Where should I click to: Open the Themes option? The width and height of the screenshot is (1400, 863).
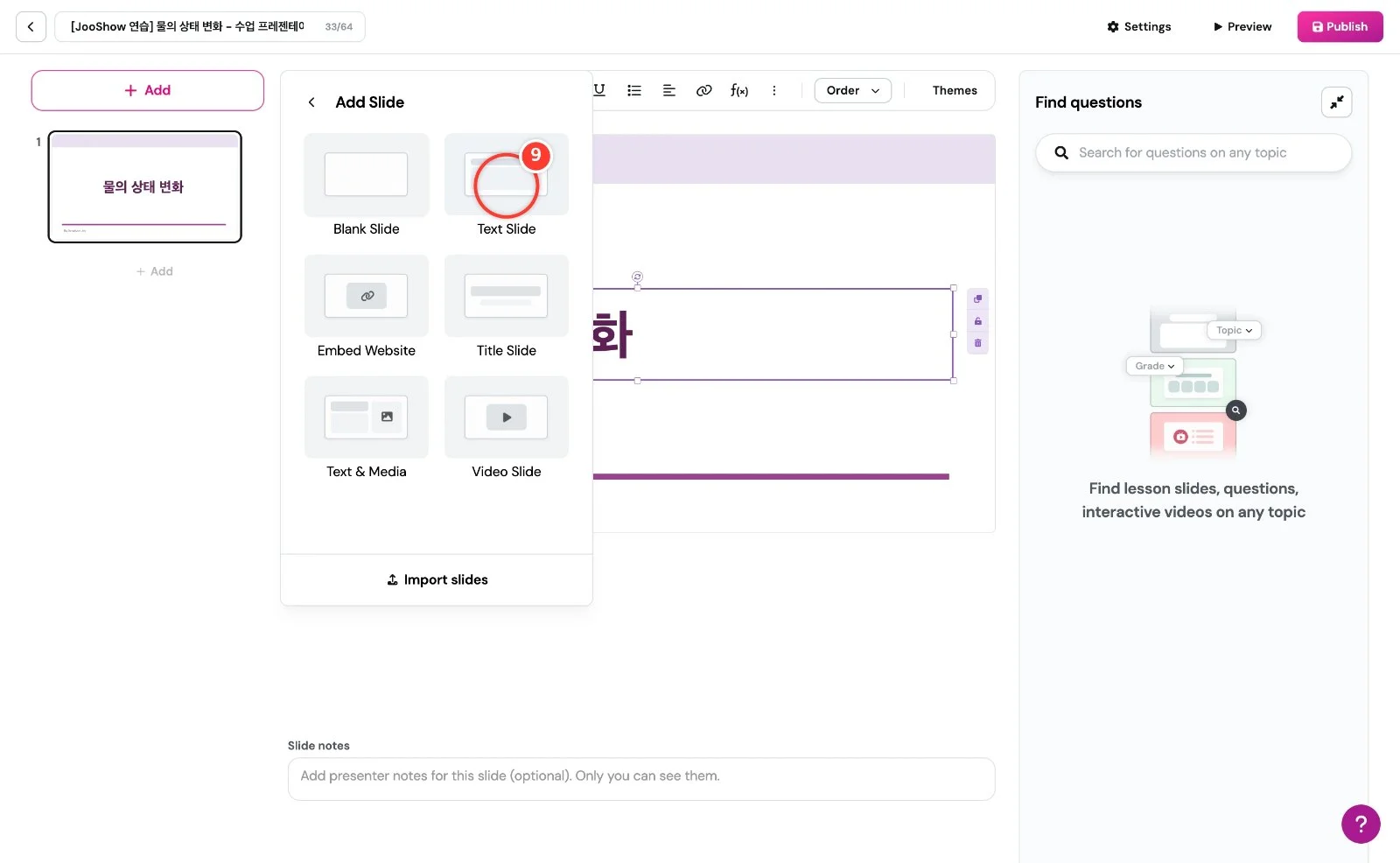tap(955, 90)
